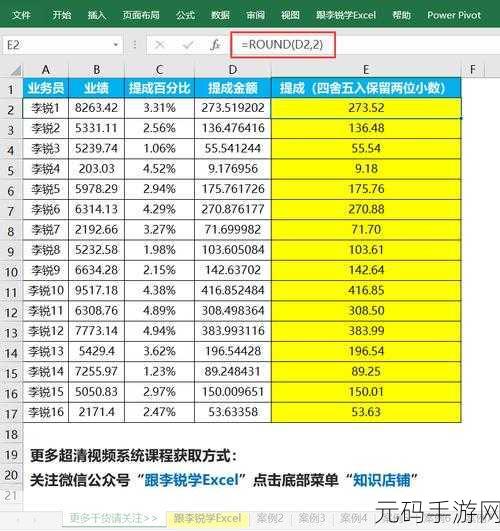Select column C header

(x=160, y=70)
